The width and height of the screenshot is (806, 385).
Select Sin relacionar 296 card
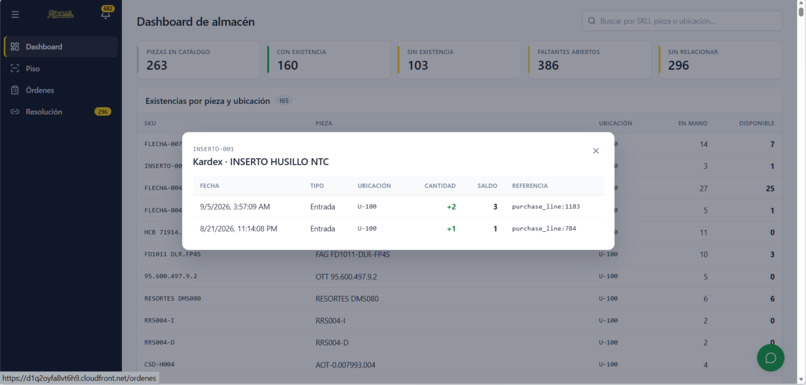pos(720,60)
